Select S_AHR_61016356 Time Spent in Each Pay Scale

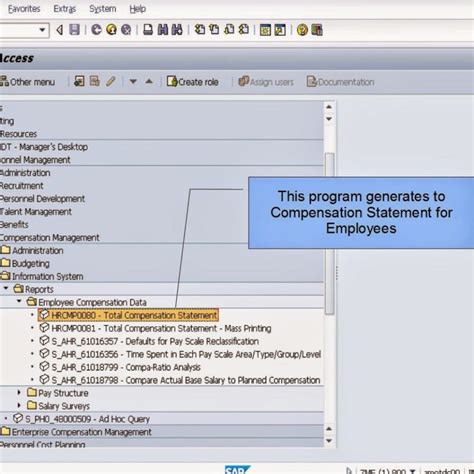180,354
